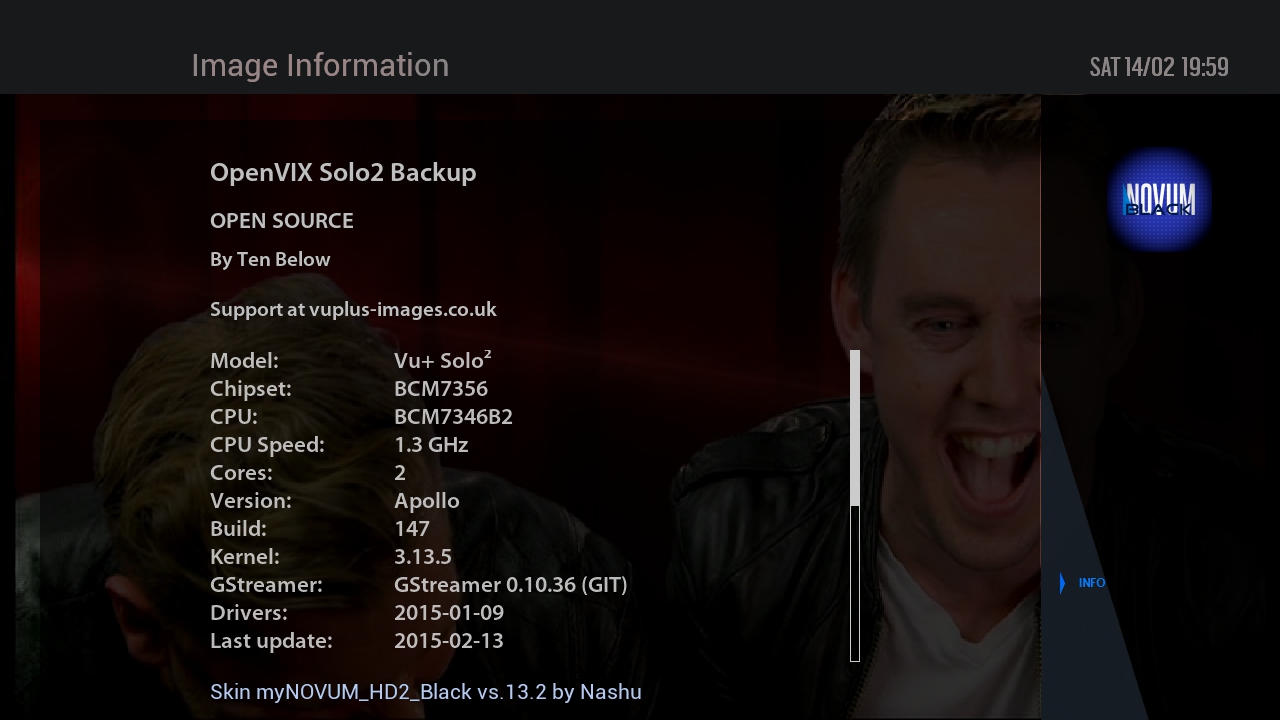Click the Model: label
The width and height of the screenshot is (1280, 720).
click(244, 361)
